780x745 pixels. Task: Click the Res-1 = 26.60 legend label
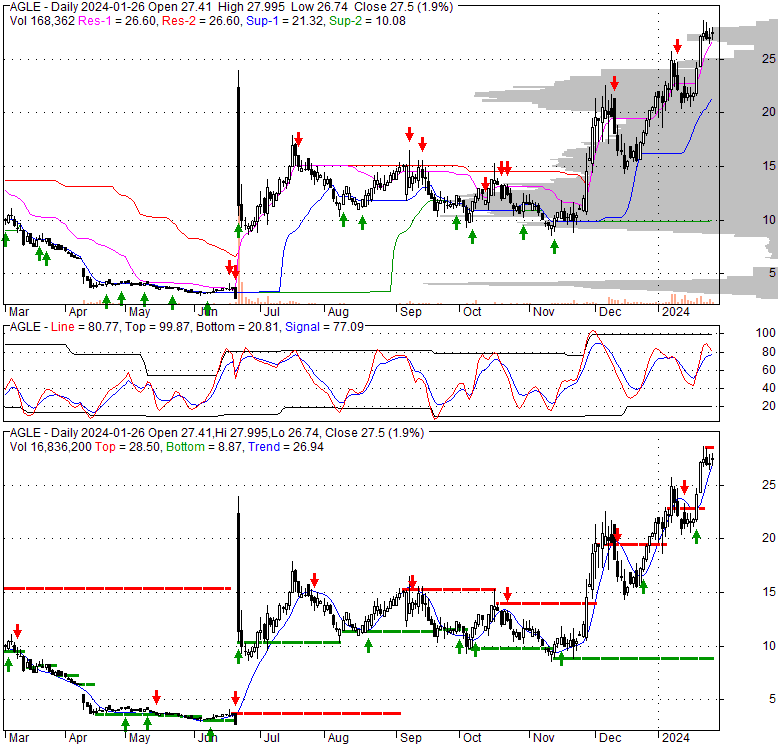click(x=117, y=21)
